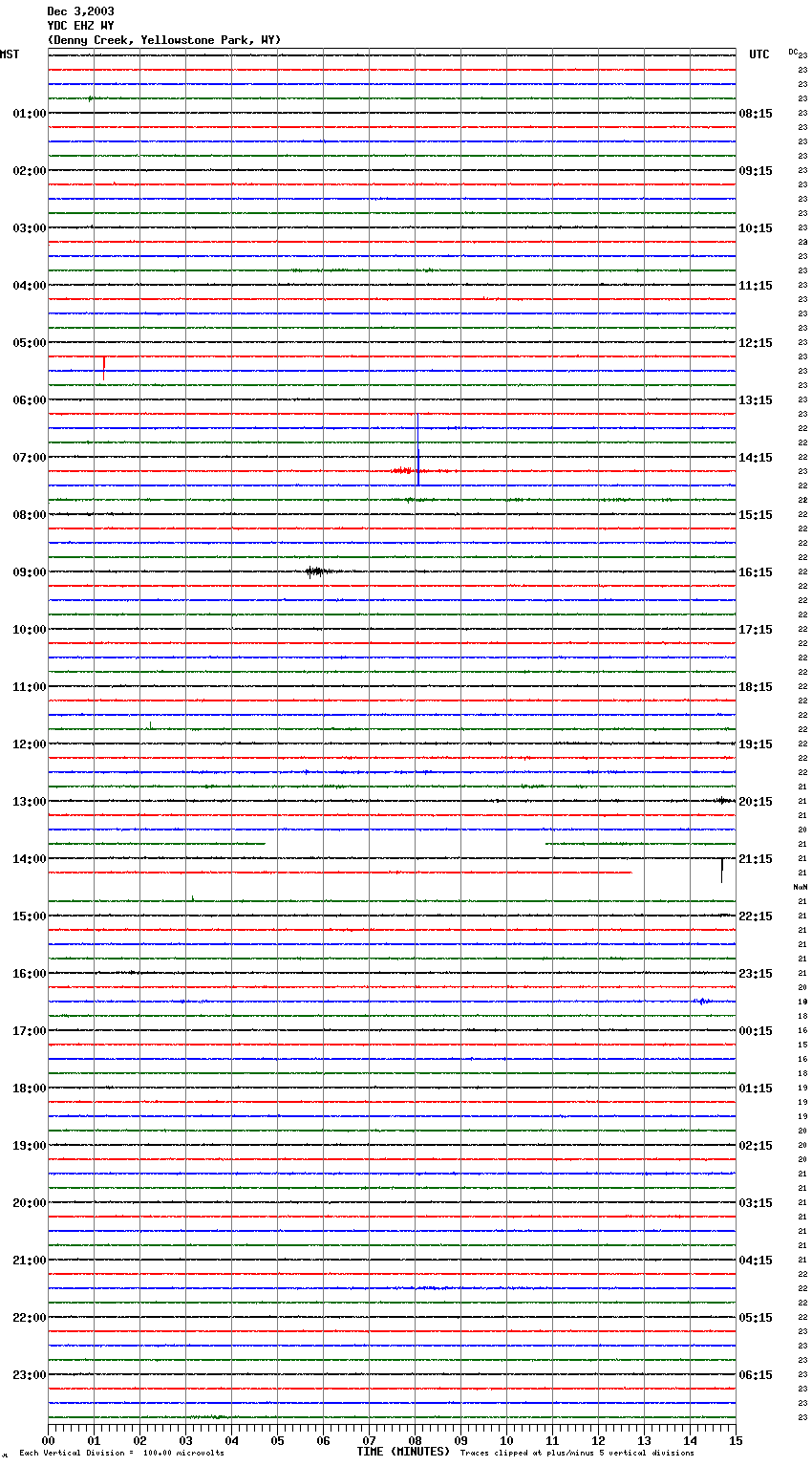Image resolution: width=812 pixels, height=1466 pixels.
Task: Choose the '21:15' UTC time label
Action: 756,859
